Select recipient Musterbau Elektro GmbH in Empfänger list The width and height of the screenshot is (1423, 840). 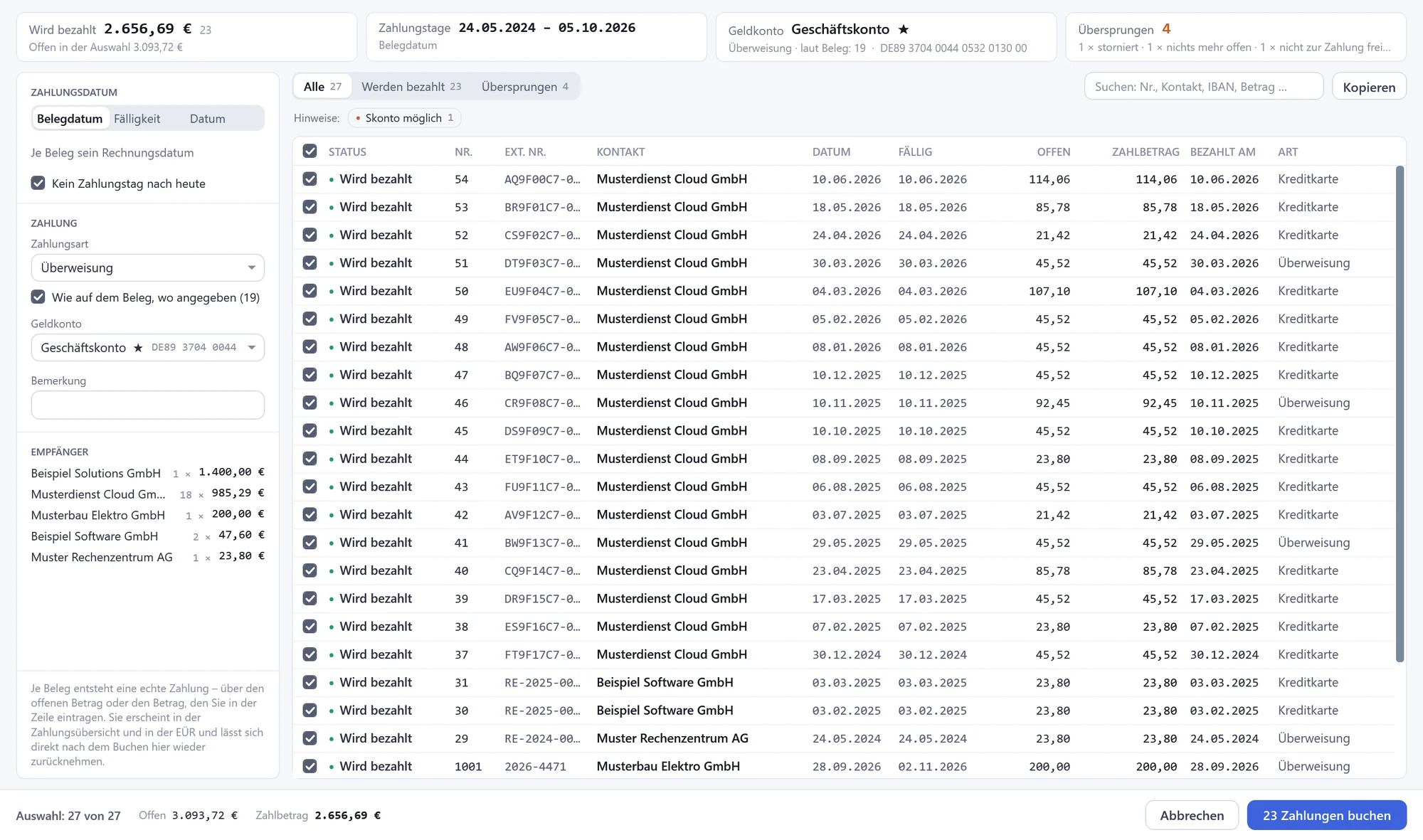147,515
